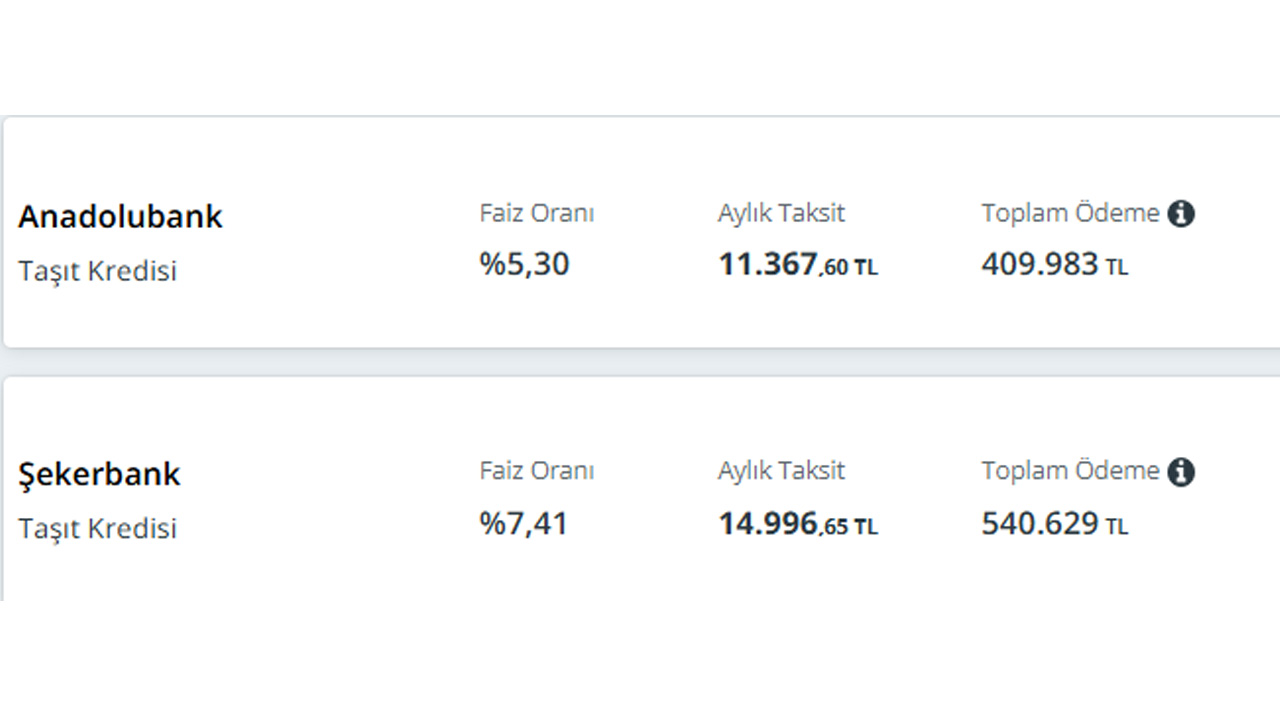Image resolution: width=1280 pixels, height=720 pixels.
Task: Click Aylık Taksit label in Şekerbank card
Action: 781,471
